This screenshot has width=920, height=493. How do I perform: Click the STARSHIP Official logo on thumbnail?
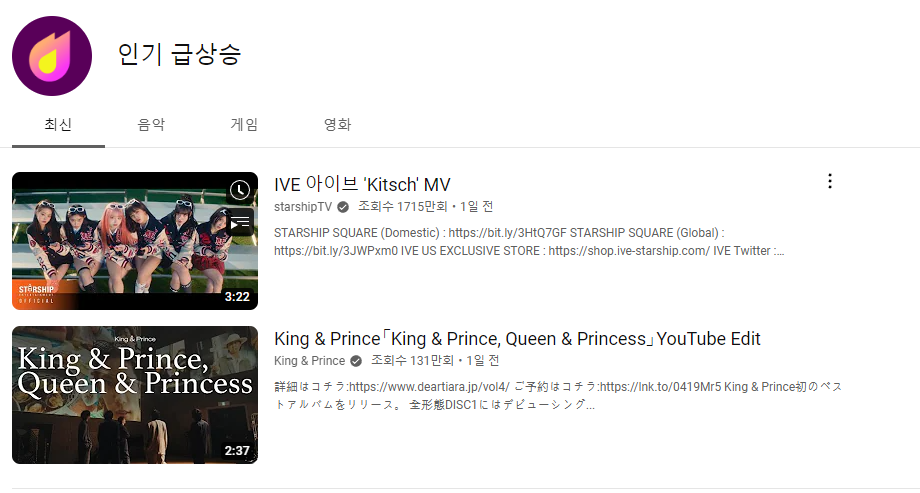tap(36, 294)
